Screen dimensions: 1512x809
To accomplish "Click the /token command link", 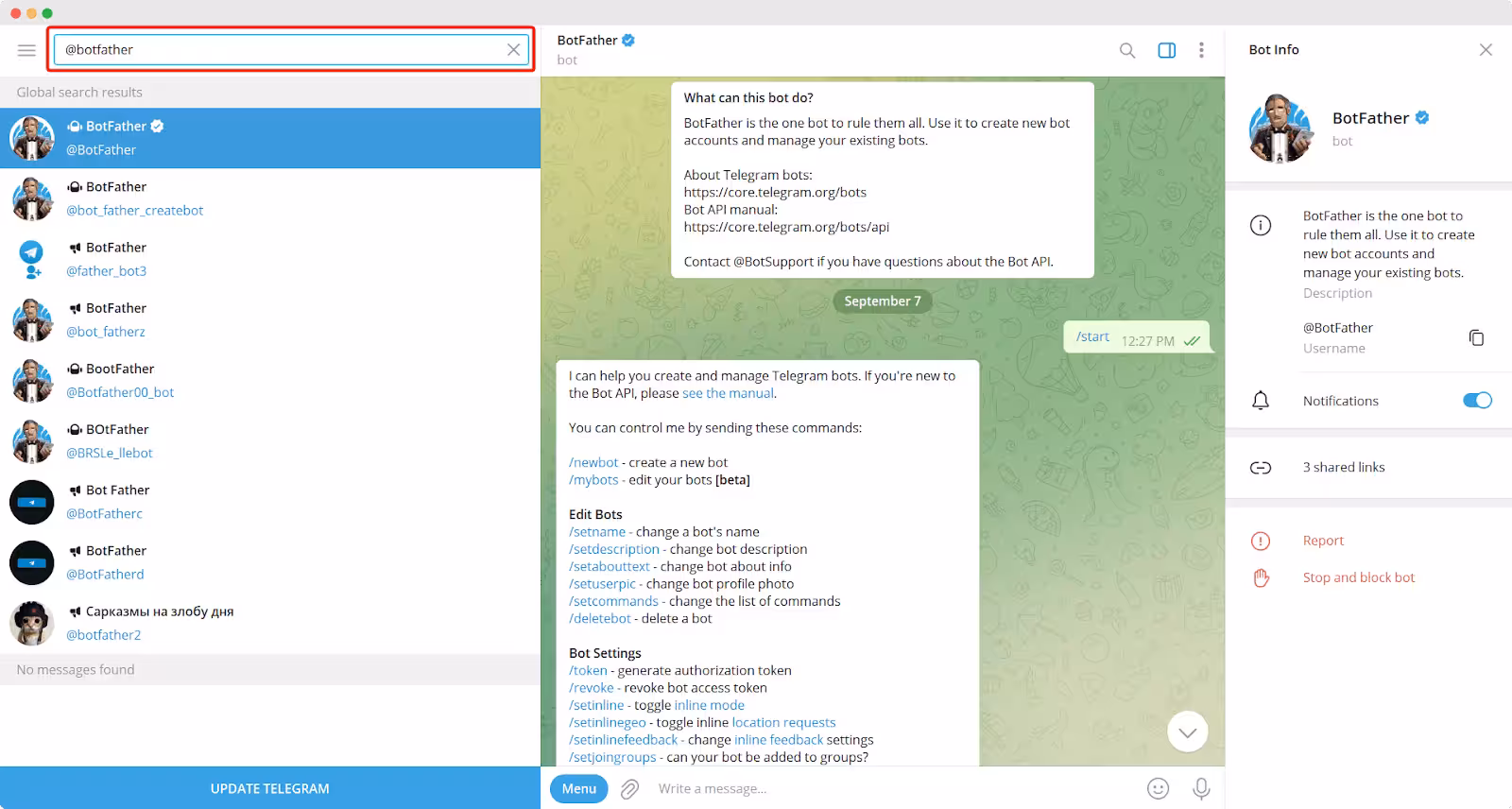I will [x=588, y=671].
